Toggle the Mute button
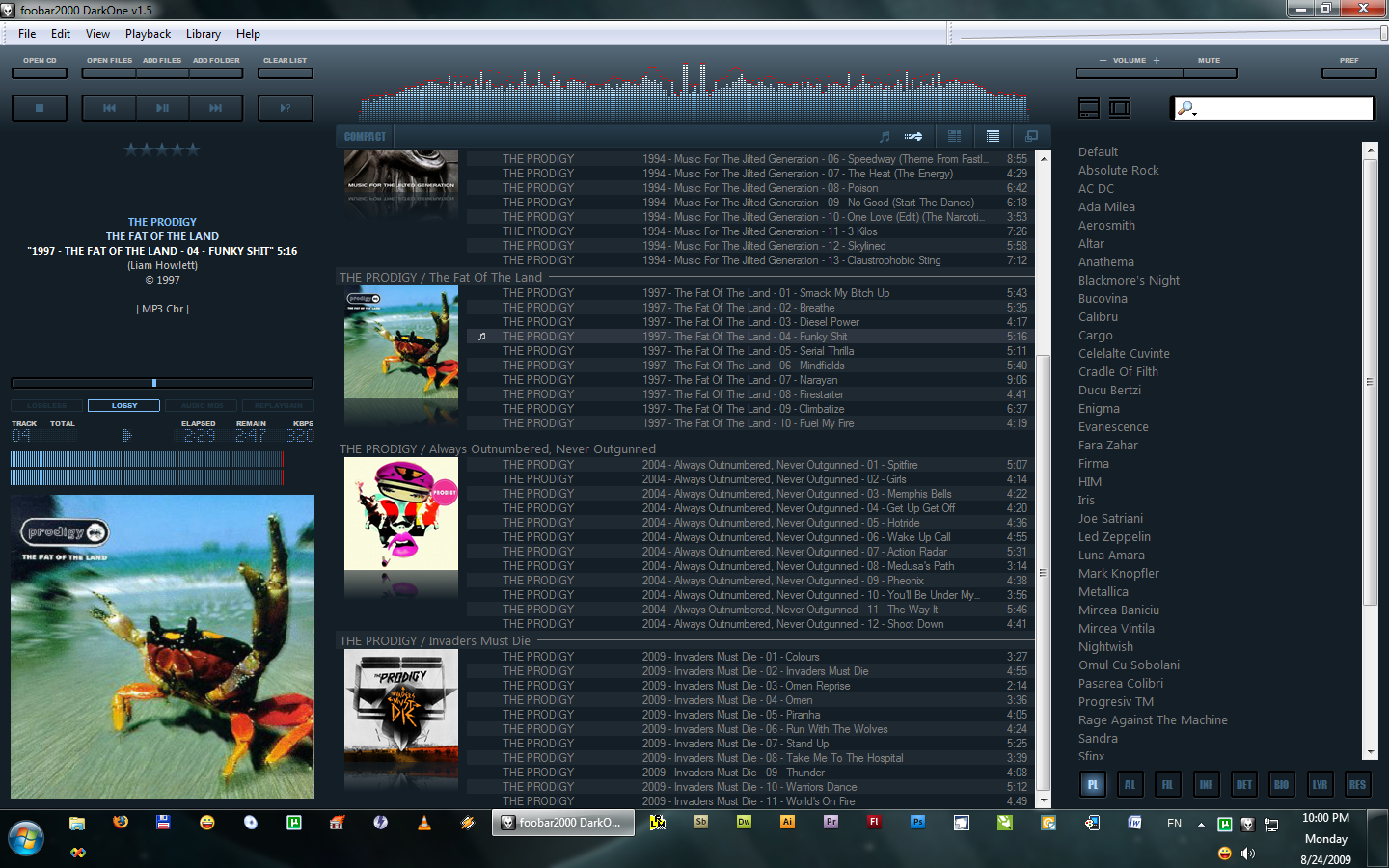Screen dimensions: 1389x868 pyautogui.click(x=1210, y=72)
